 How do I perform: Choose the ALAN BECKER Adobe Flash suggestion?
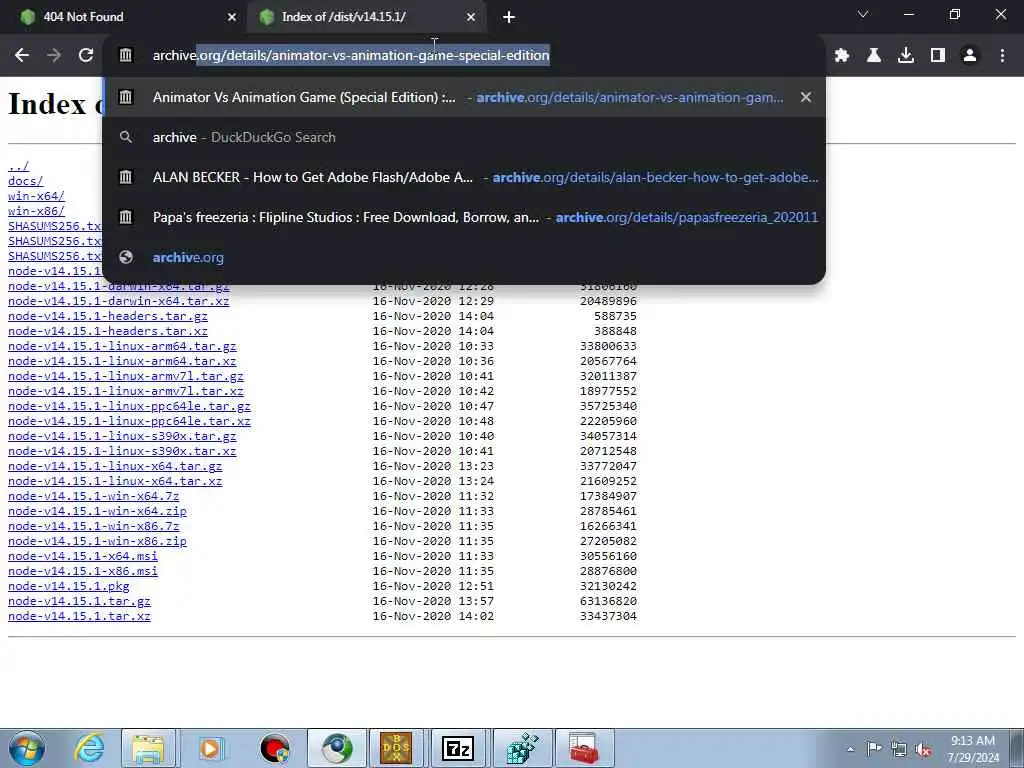464,177
